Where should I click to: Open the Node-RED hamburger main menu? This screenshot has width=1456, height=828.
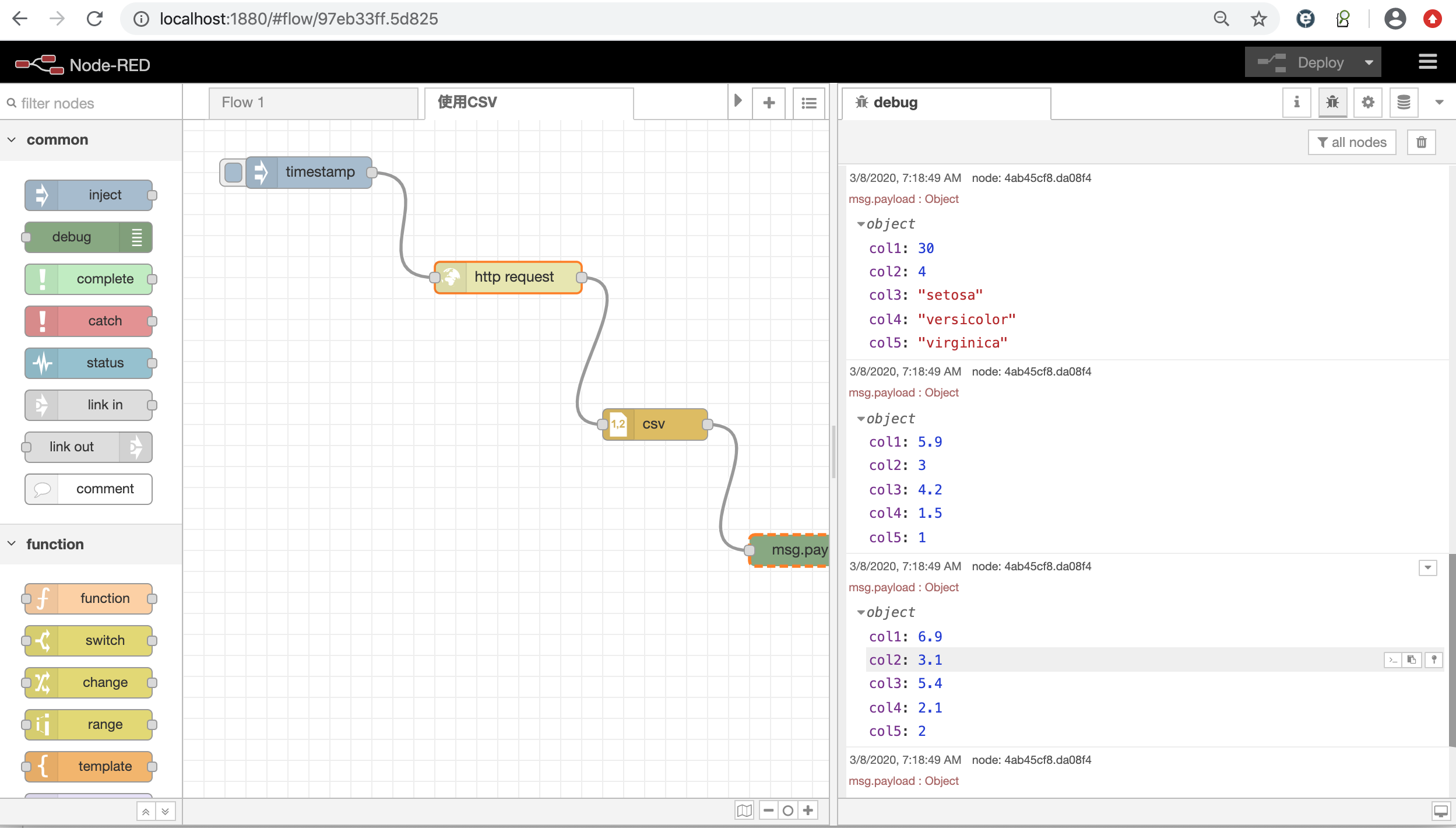click(1427, 62)
